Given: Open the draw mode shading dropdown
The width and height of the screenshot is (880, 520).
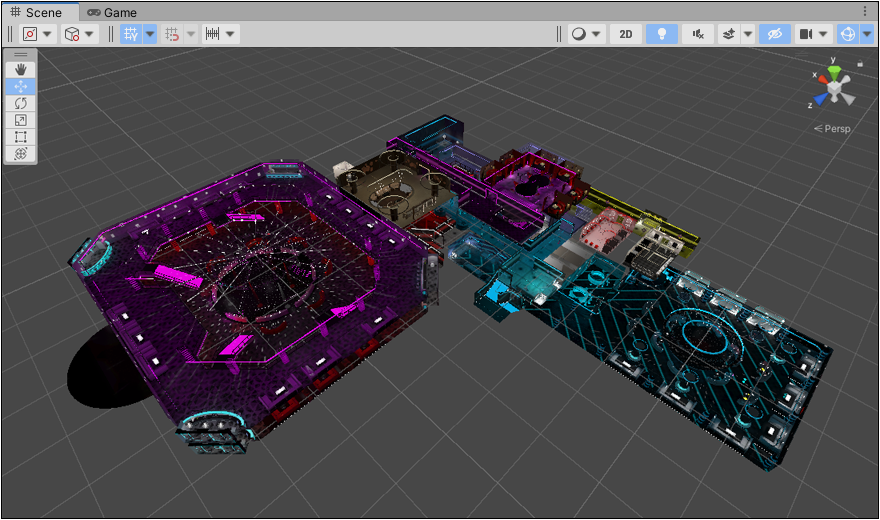Looking at the screenshot, I should [x=586, y=34].
